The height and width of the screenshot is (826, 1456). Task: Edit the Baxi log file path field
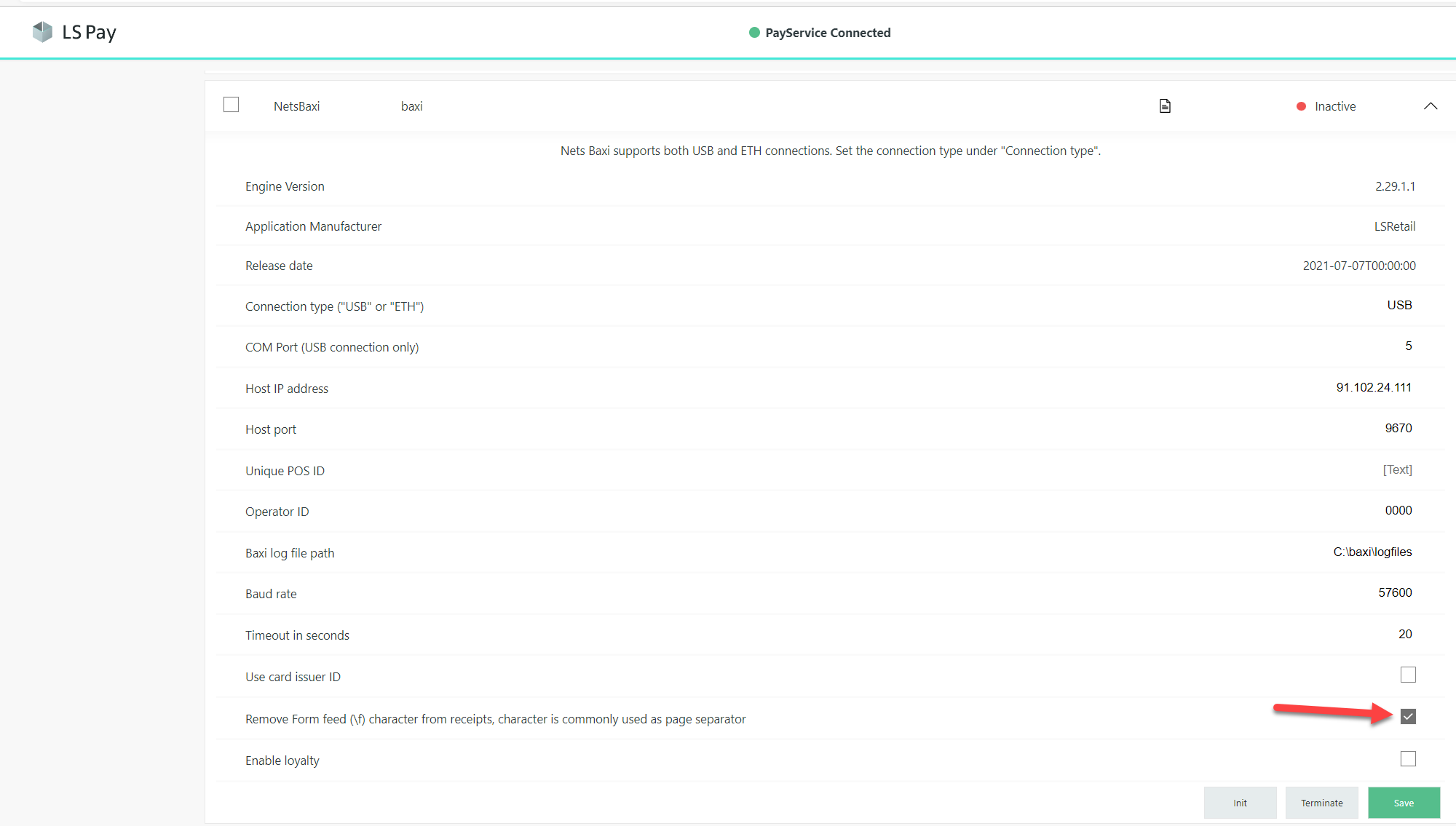[1372, 552]
